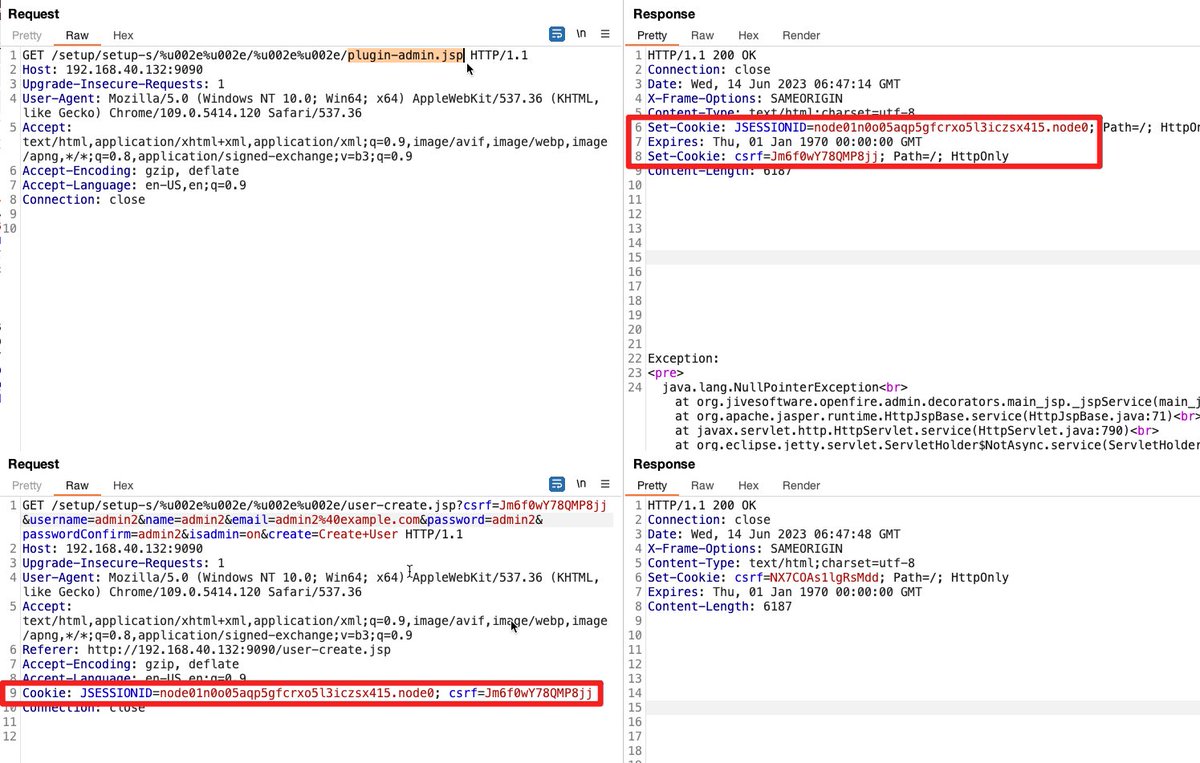
Task: Toggle \n non-printable character display, top Request
Action: pos(581,33)
